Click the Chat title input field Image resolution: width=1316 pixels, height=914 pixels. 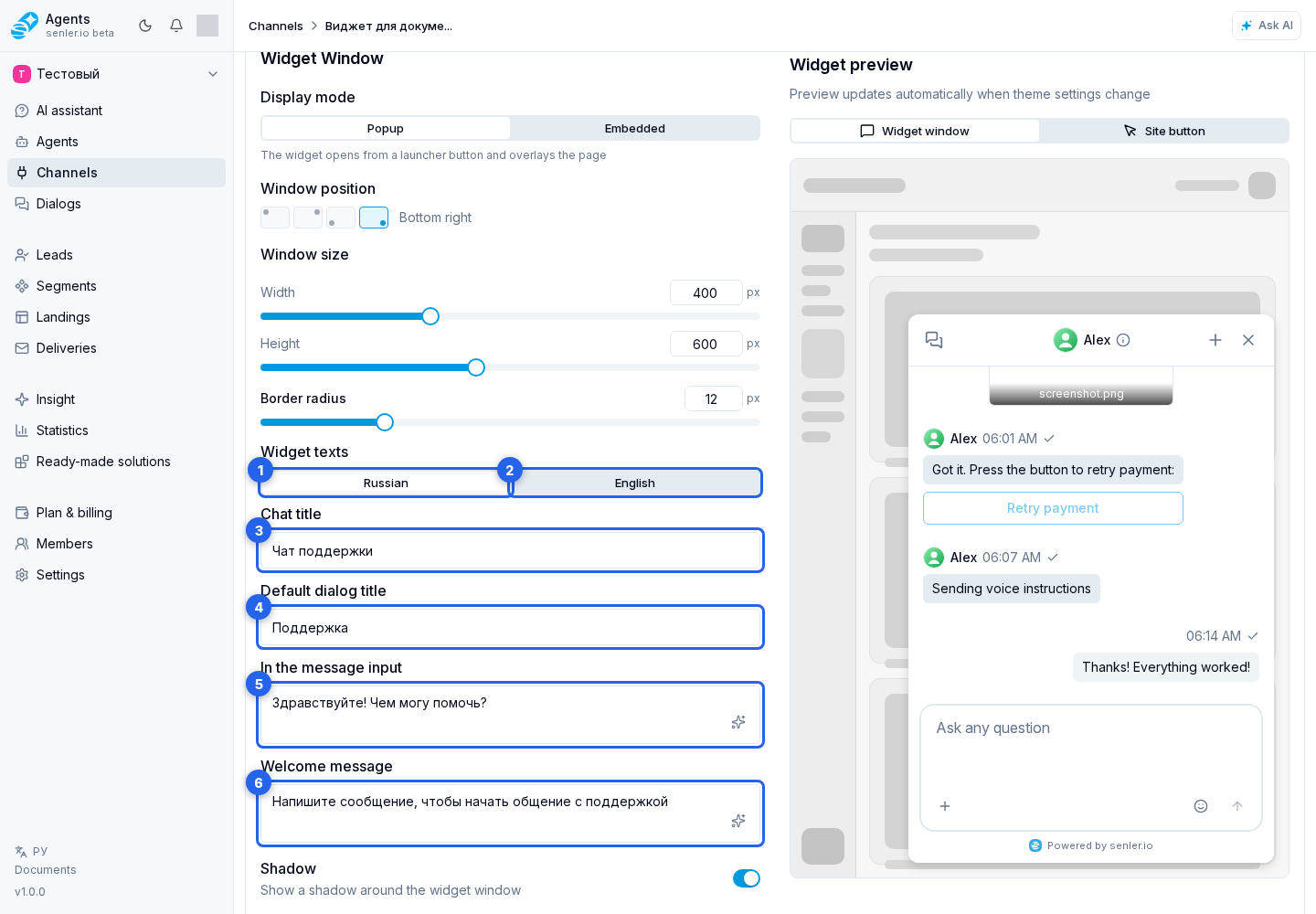pos(510,550)
